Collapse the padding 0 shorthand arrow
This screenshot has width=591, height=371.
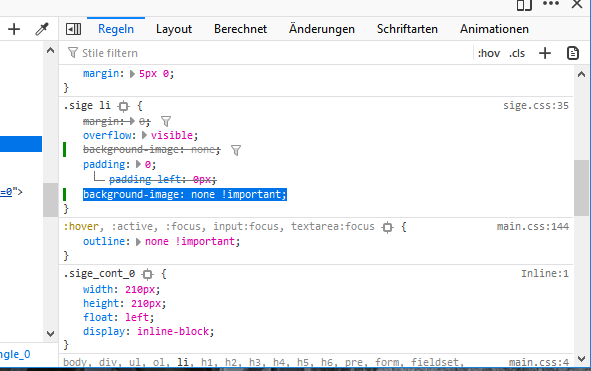coord(138,164)
